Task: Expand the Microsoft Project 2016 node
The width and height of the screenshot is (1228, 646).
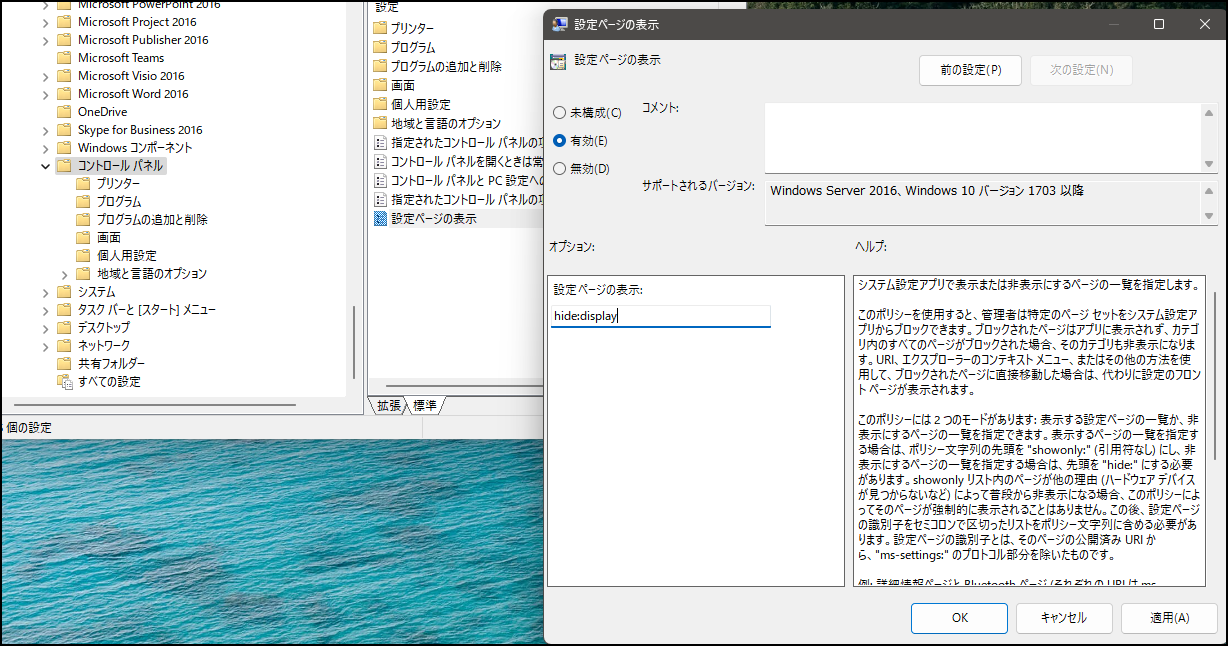Action: tap(45, 21)
